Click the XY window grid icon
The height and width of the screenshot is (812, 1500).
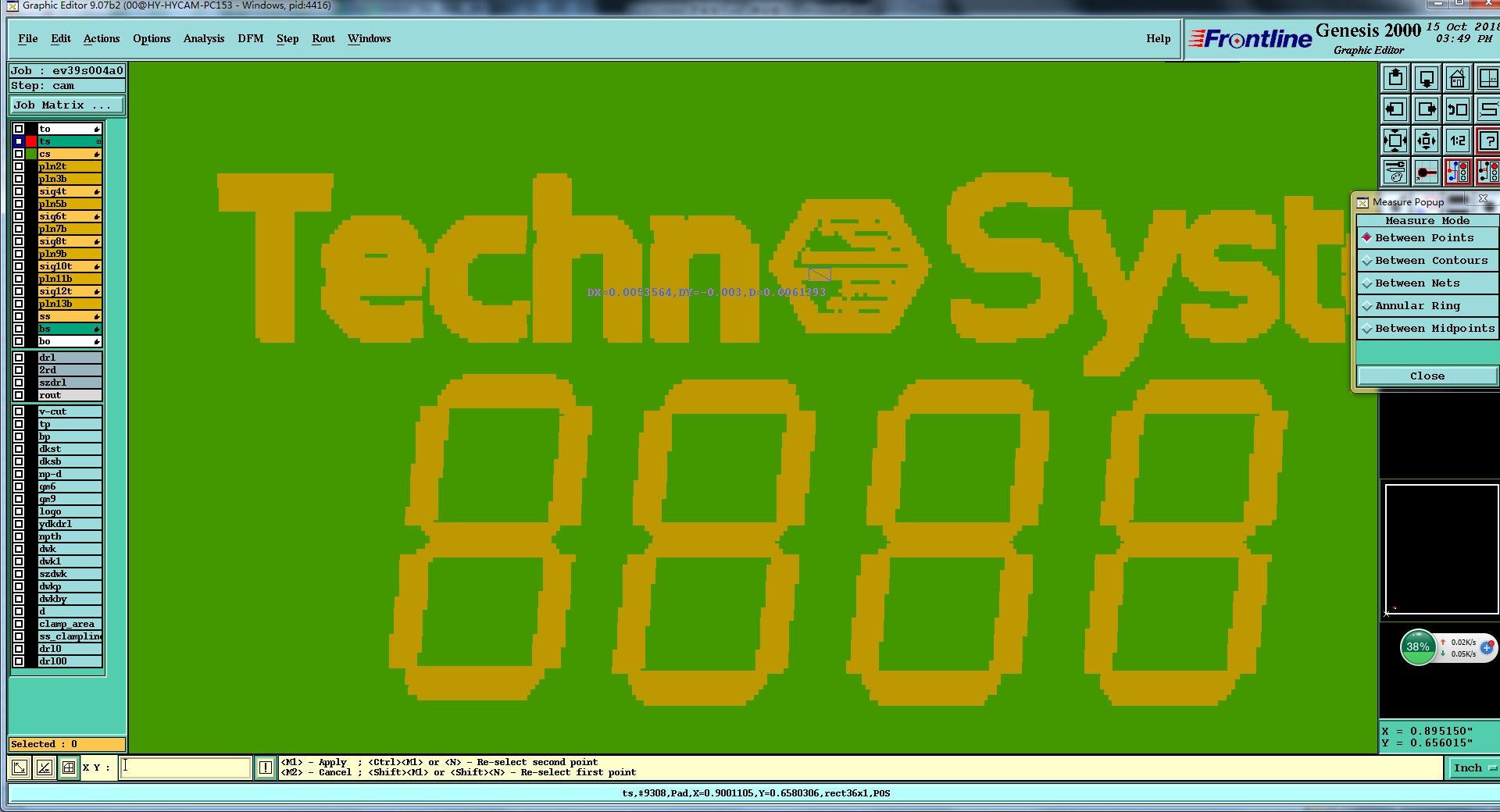(x=1488, y=79)
